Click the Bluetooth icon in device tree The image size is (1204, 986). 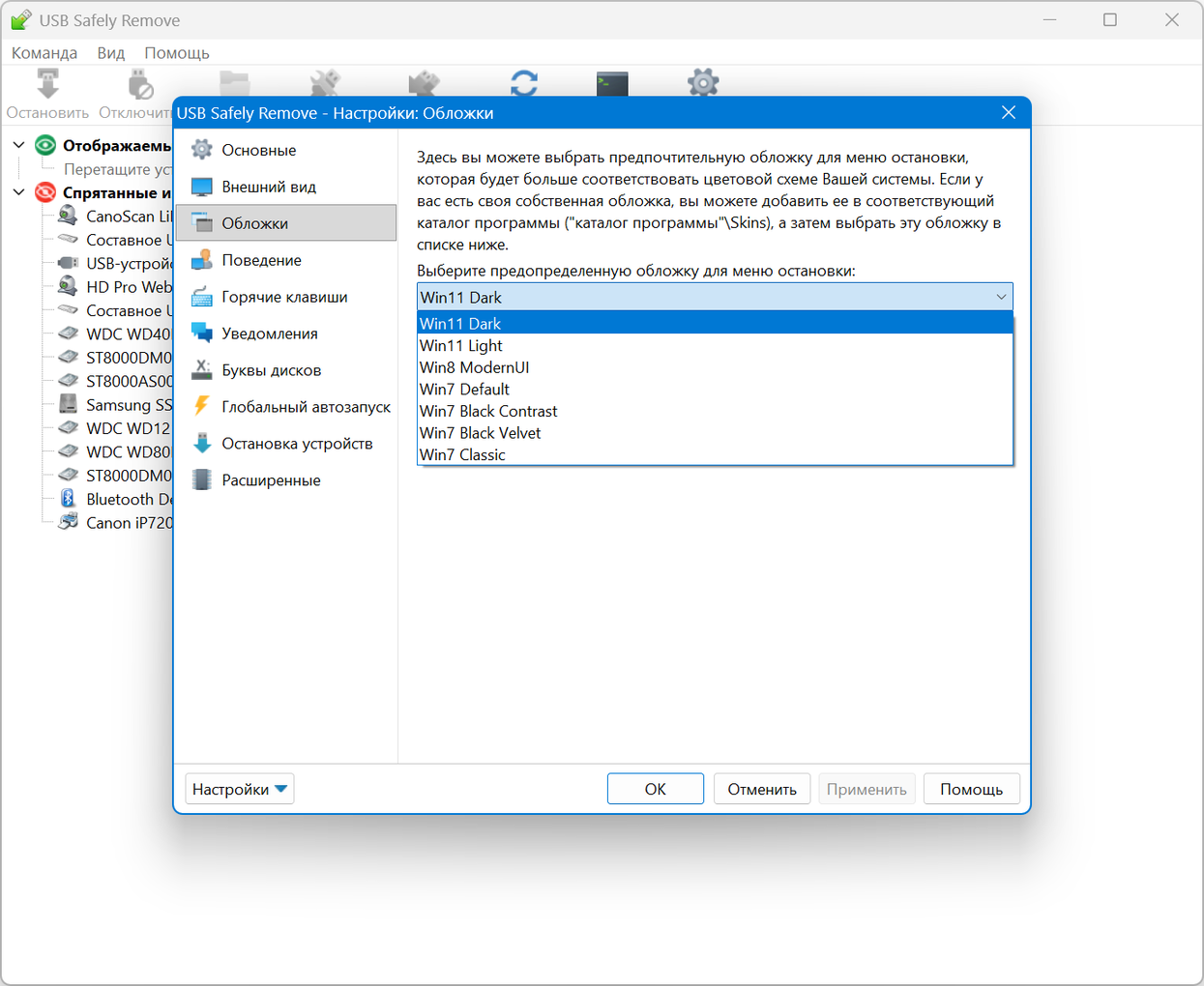[x=68, y=499]
